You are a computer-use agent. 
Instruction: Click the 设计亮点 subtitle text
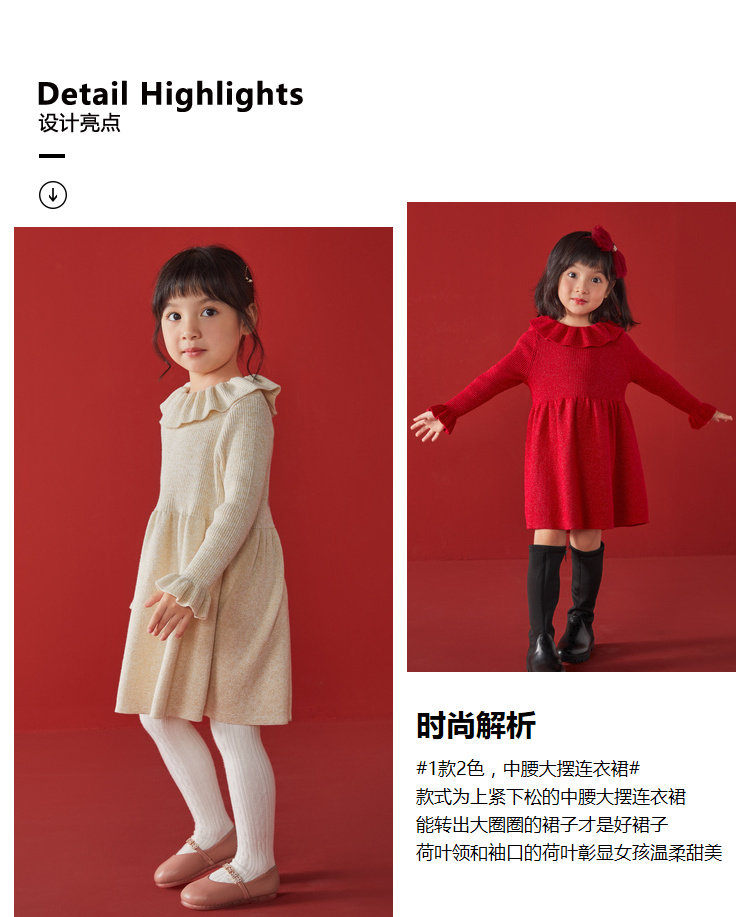80,123
